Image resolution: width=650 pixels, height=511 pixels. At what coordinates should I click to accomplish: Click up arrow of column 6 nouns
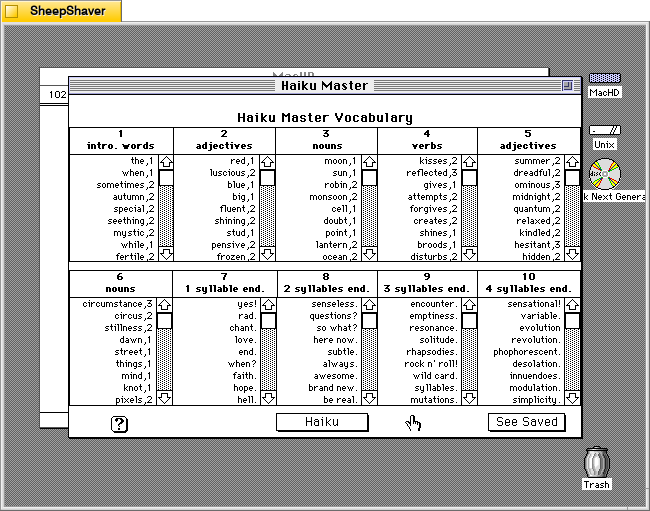(x=165, y=305)
